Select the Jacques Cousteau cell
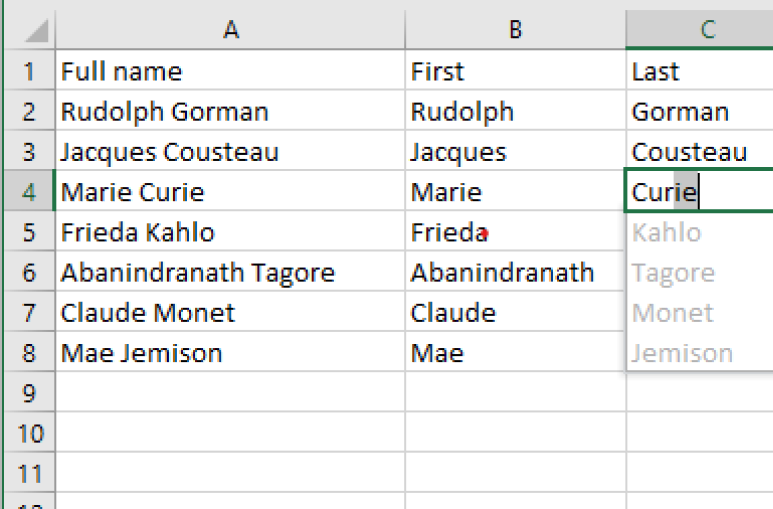 (x=230, y=151)
